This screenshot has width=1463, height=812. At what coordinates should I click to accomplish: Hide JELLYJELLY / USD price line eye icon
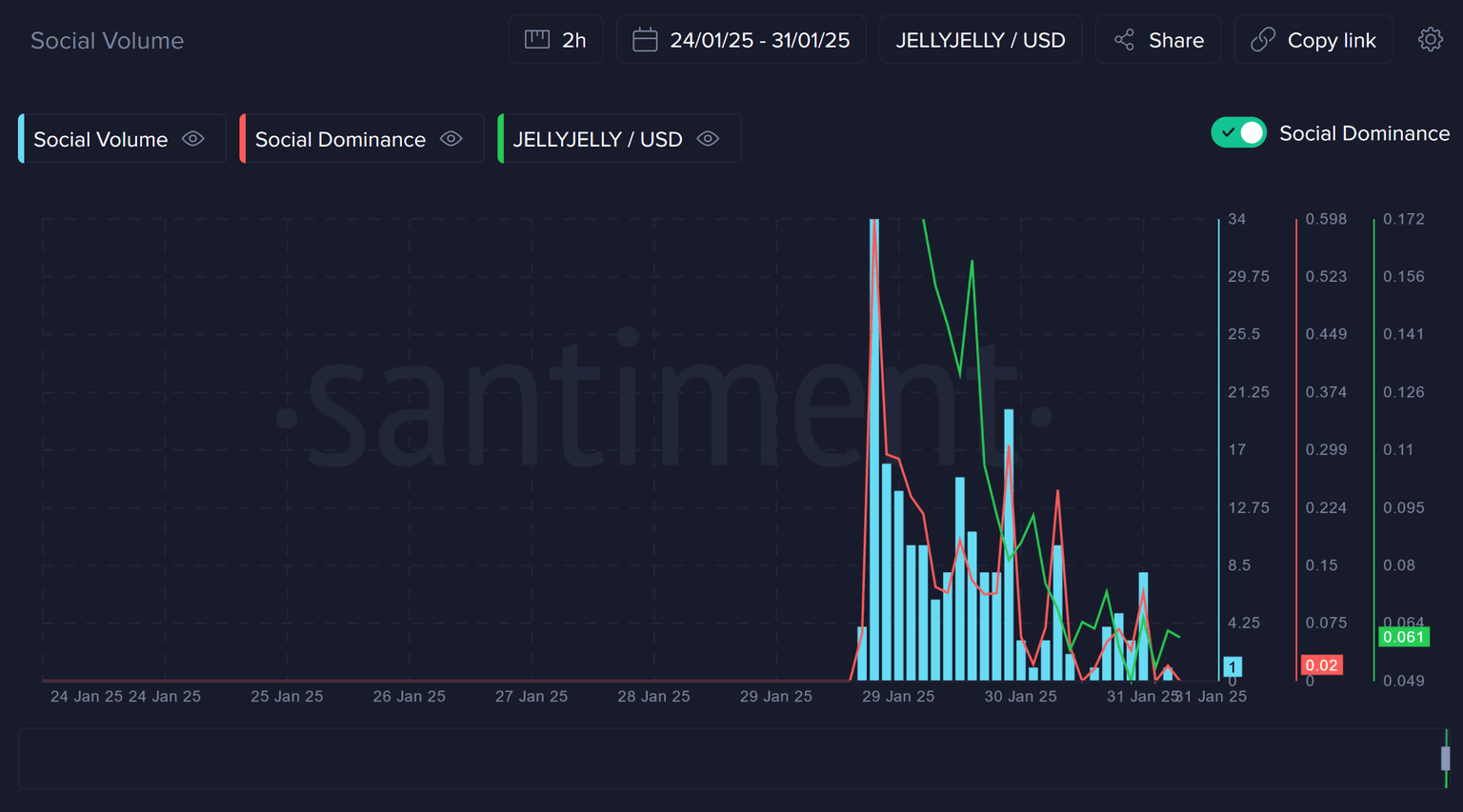(708, 139)
